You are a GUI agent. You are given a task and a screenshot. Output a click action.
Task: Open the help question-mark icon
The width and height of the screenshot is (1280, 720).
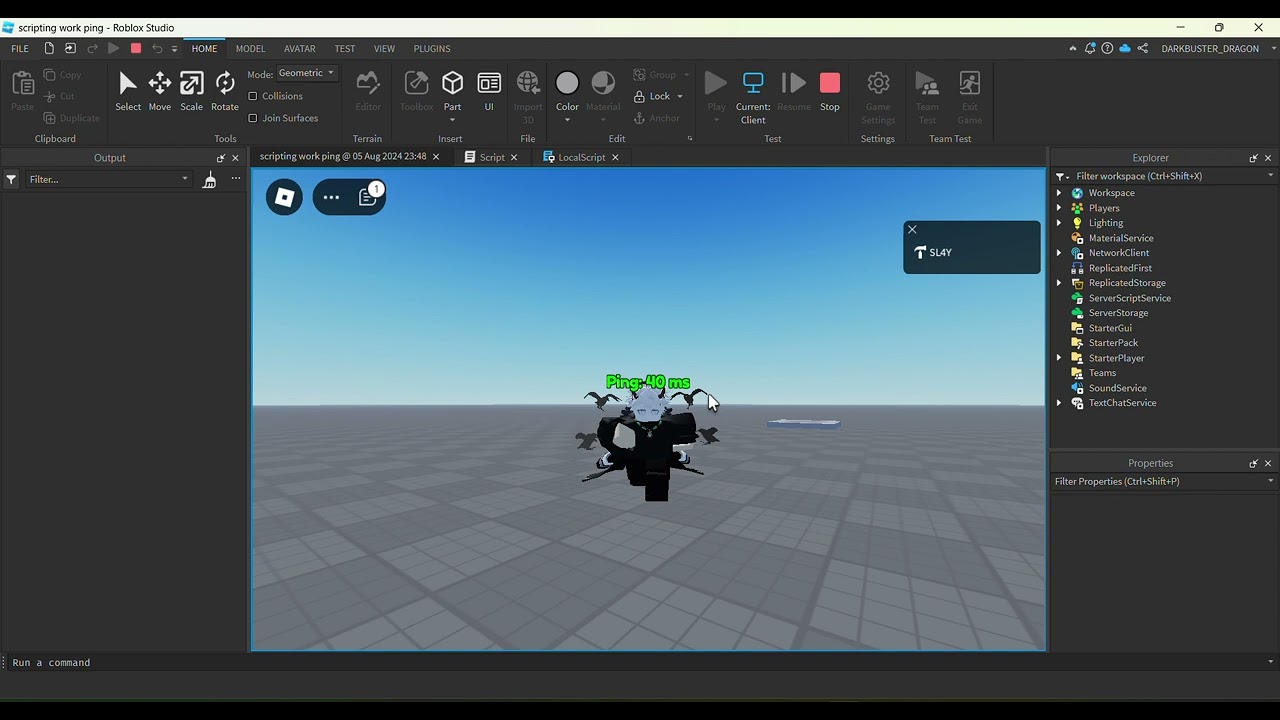click(1107, 48)
